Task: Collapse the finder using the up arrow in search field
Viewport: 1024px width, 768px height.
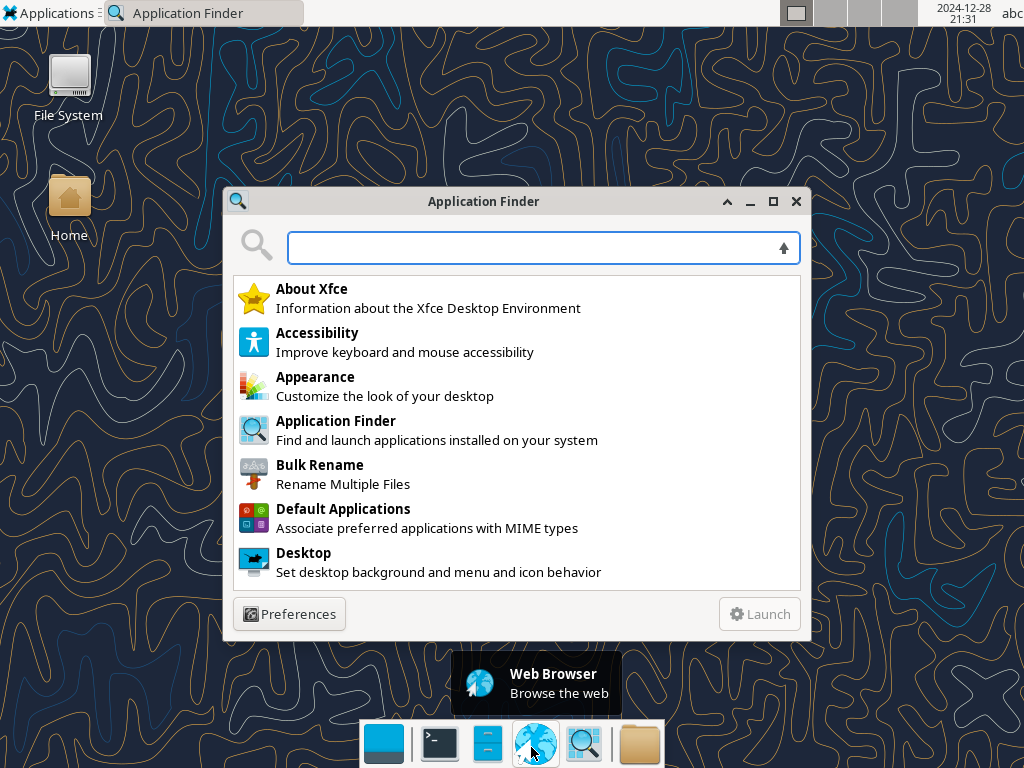Action: (x=784, y=248)
